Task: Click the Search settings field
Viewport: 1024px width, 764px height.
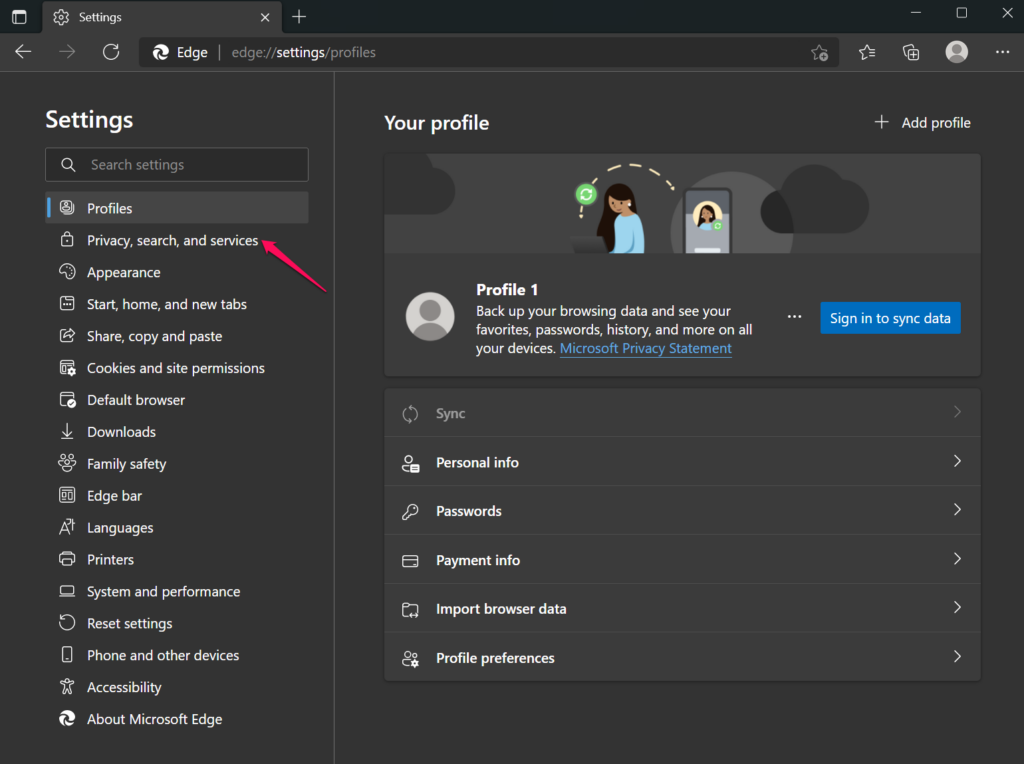Action: coord(176,165)
